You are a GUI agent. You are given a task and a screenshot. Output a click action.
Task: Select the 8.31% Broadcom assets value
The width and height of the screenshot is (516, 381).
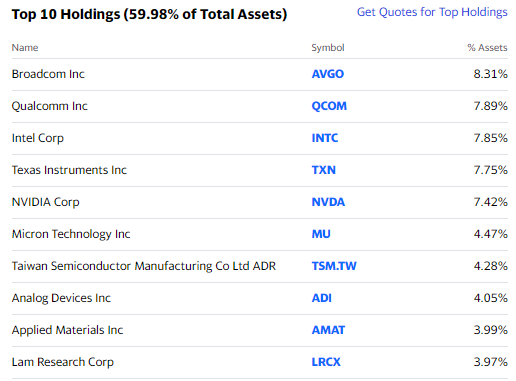tap(490, 74)
